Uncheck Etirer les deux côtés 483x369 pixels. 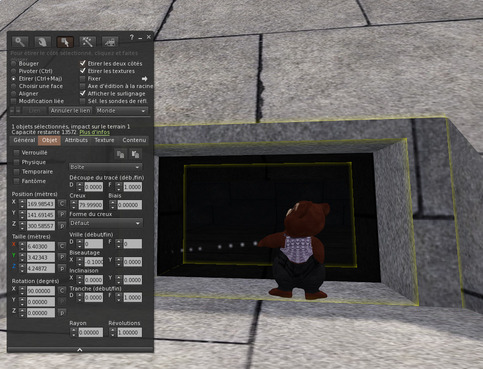pos(83,63)
